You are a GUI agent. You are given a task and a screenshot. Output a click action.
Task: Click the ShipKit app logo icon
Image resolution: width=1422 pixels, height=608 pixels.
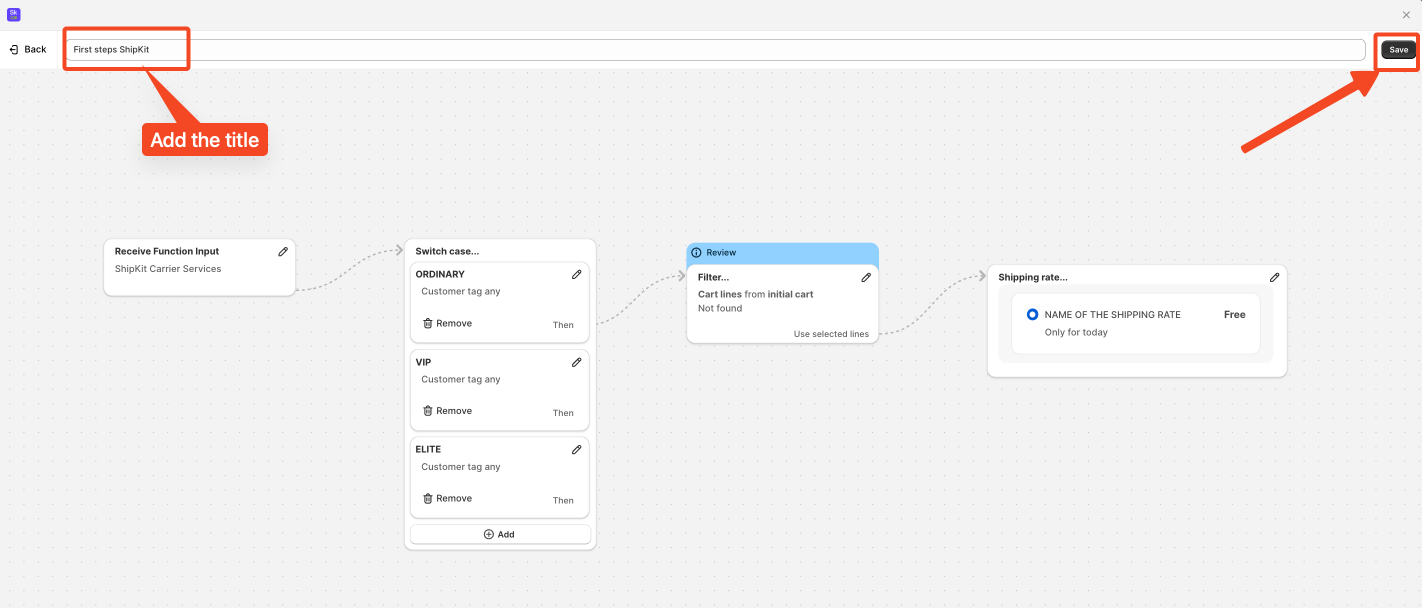pyautogui.click(x=13, y=14)
